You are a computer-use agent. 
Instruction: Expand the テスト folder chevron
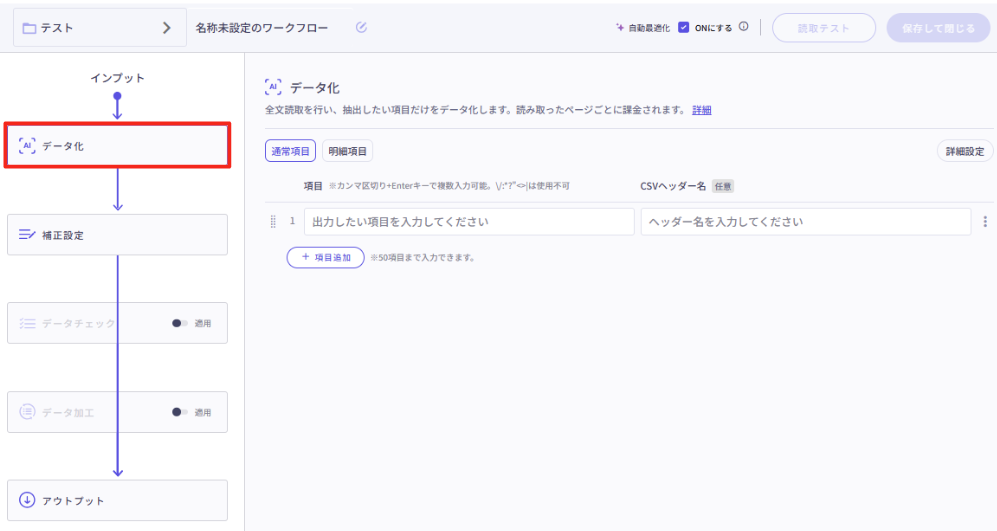pos(167,28)
